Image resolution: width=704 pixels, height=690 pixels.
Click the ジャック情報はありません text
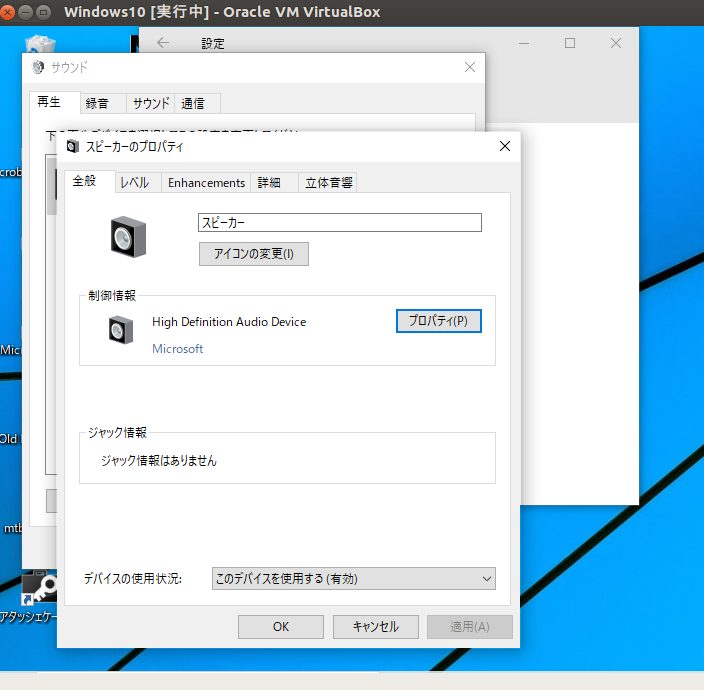[x=158, y=461]
